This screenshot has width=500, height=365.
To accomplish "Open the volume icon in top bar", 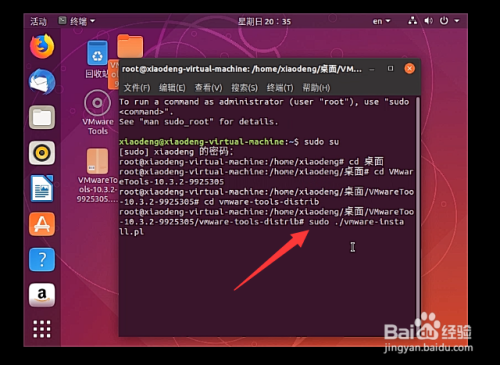I will [428, 21].
